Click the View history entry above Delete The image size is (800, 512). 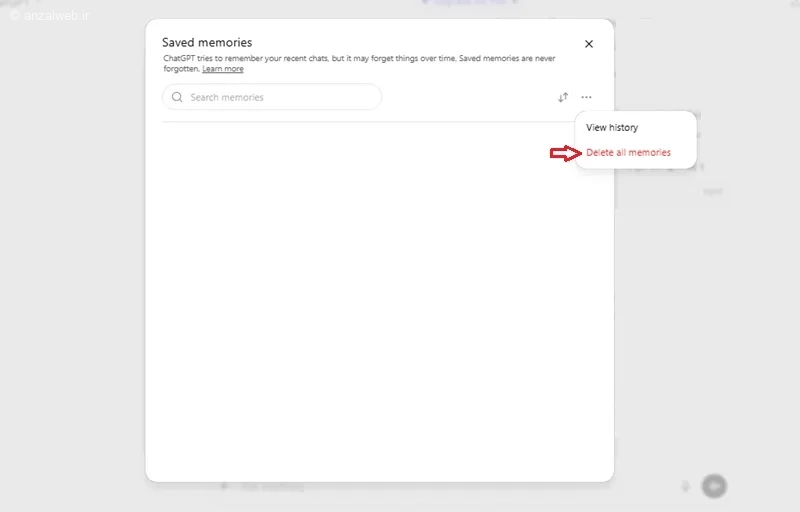click(x=612, y=127)
